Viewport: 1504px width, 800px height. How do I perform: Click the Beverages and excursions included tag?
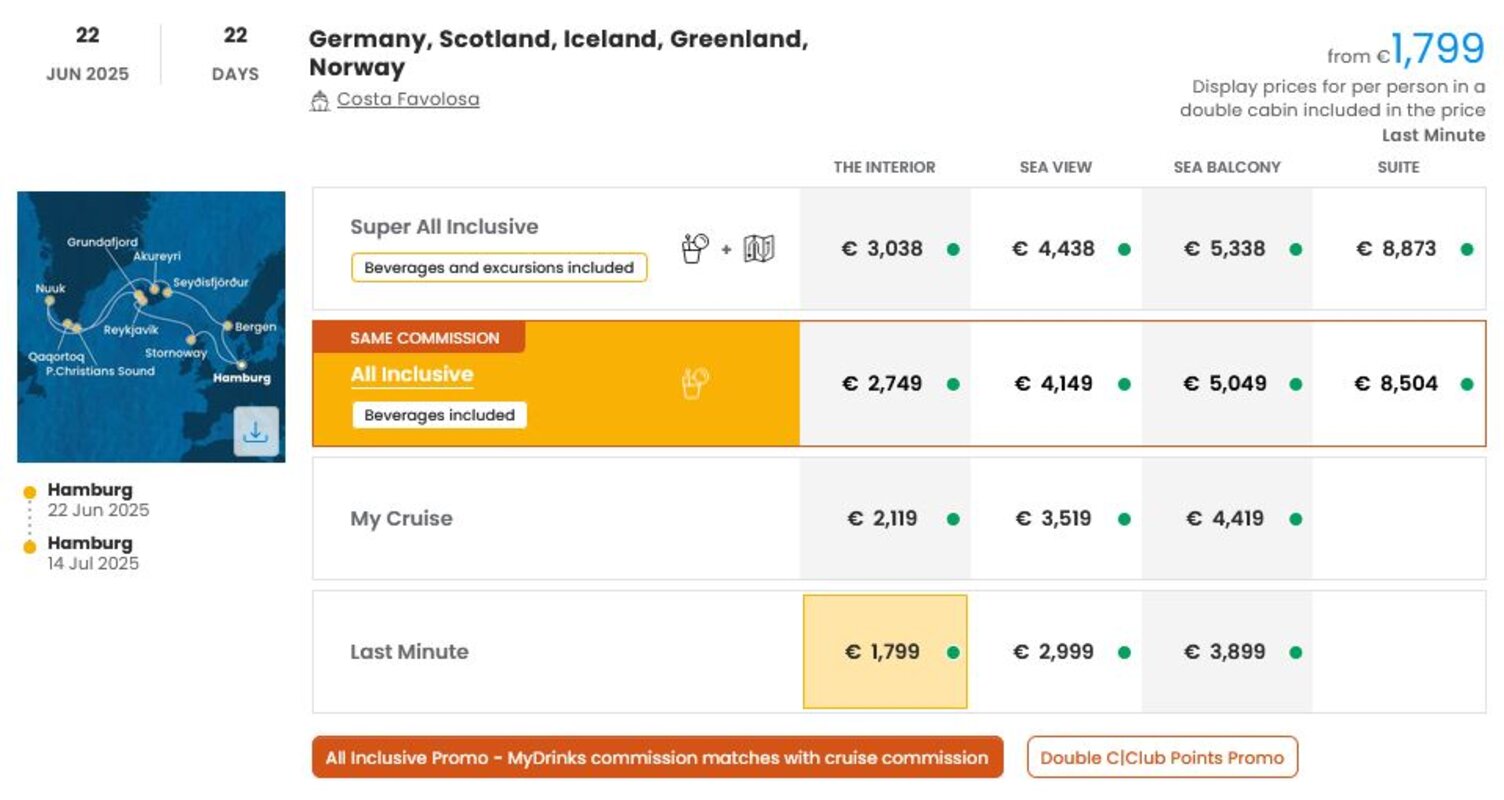pos(499,267)
